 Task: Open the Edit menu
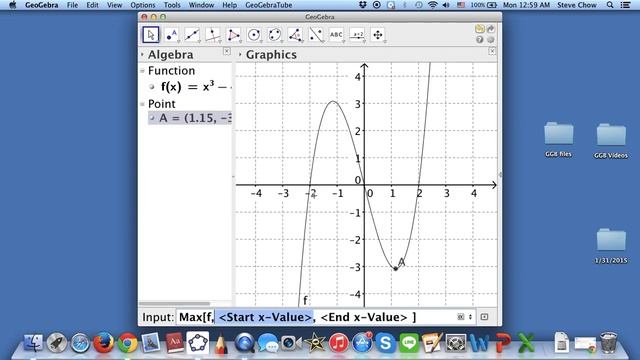tap(92, 5)
